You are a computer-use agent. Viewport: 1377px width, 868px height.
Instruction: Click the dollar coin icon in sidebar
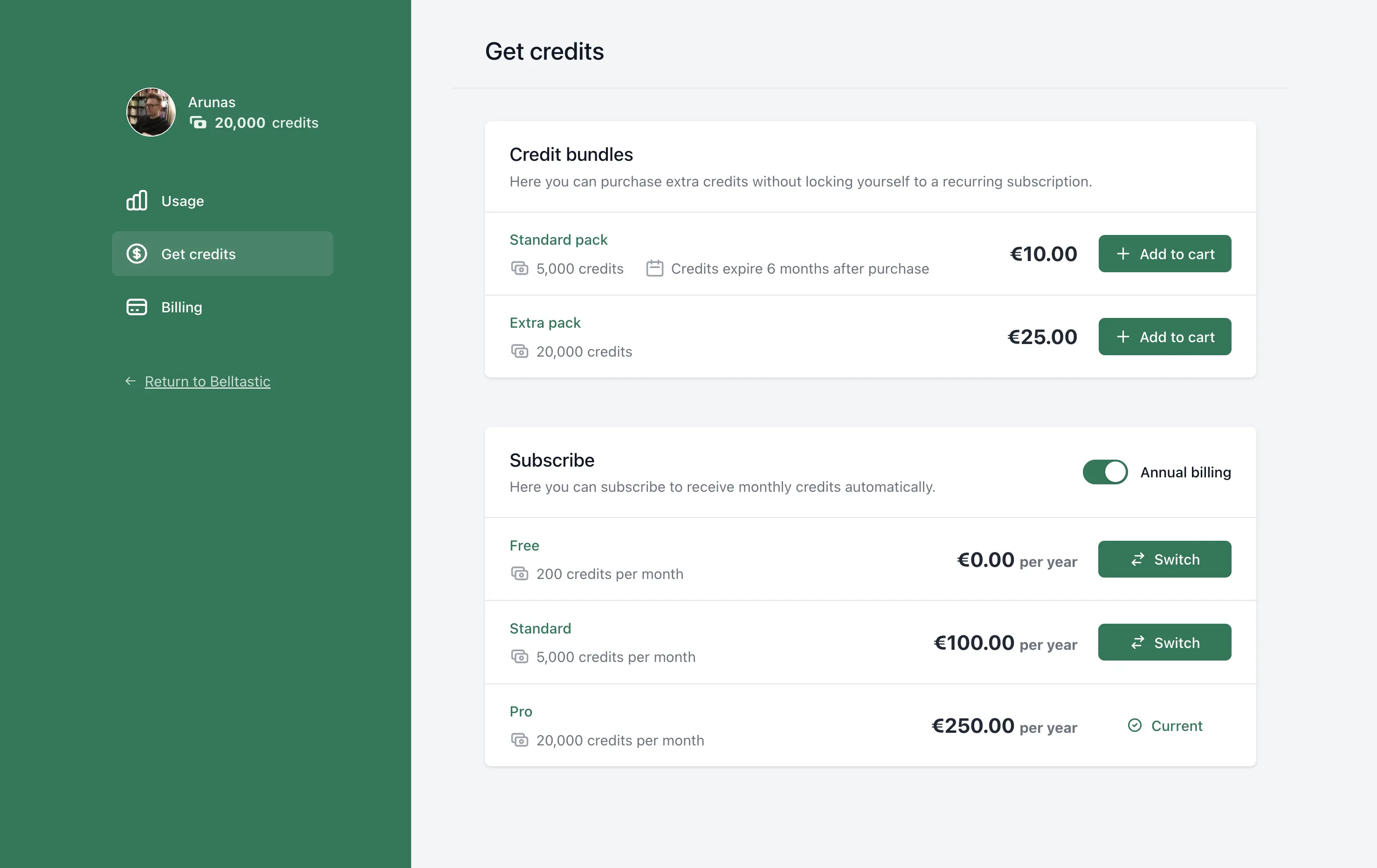coord(137,253)
